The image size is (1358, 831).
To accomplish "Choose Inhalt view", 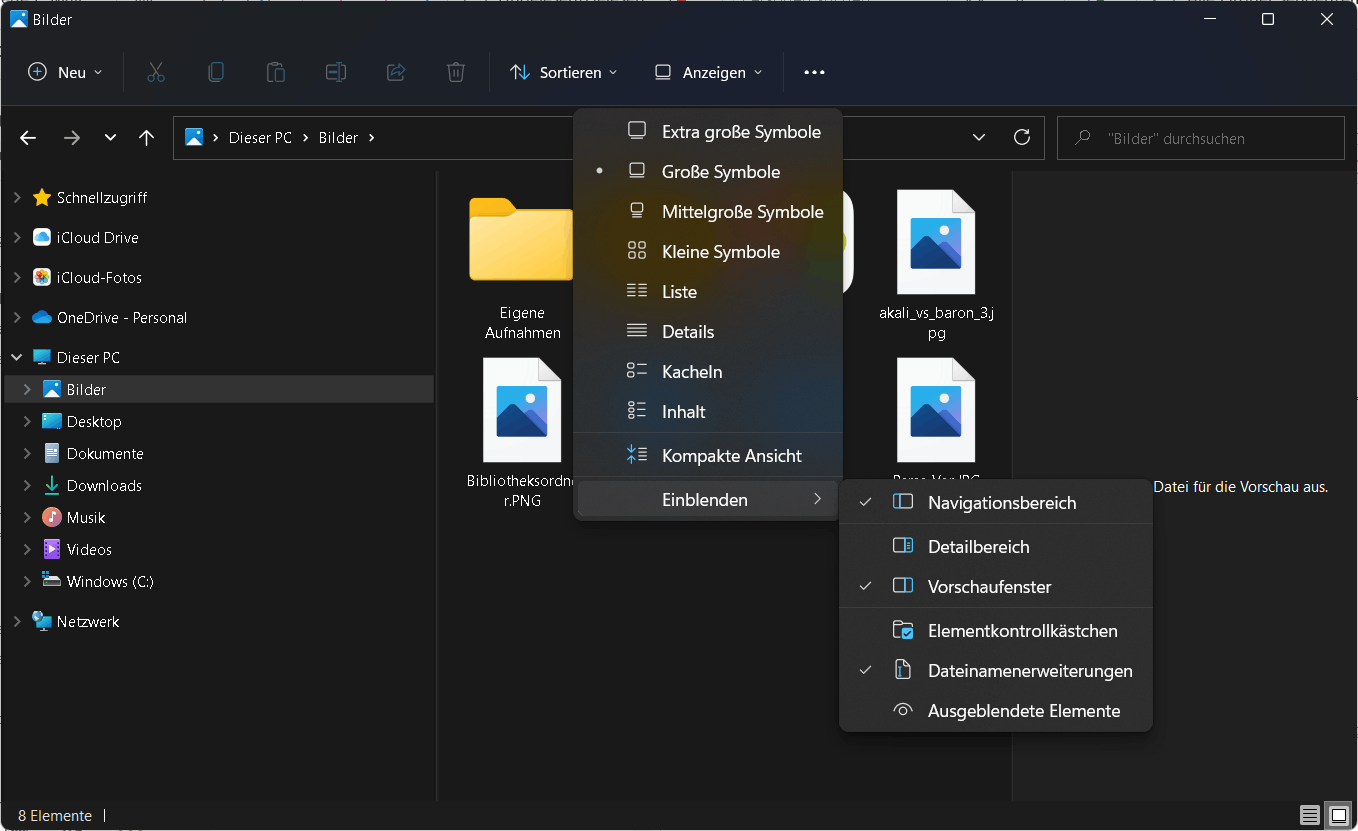I will [x=708, y=412].
